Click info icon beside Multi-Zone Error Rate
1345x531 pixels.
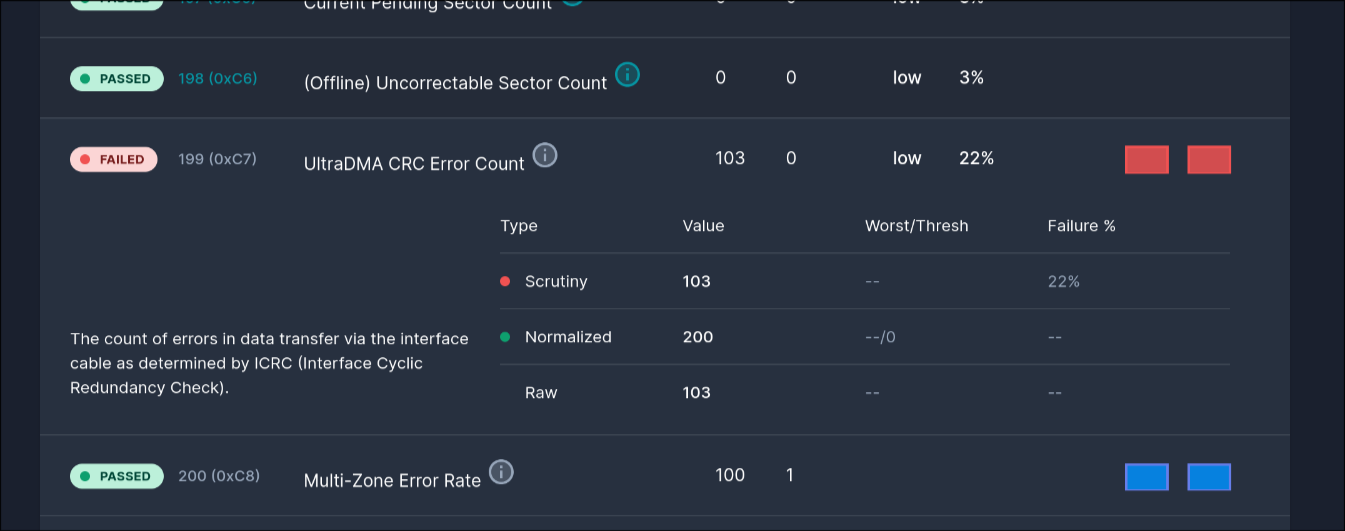tap(501, 472)
